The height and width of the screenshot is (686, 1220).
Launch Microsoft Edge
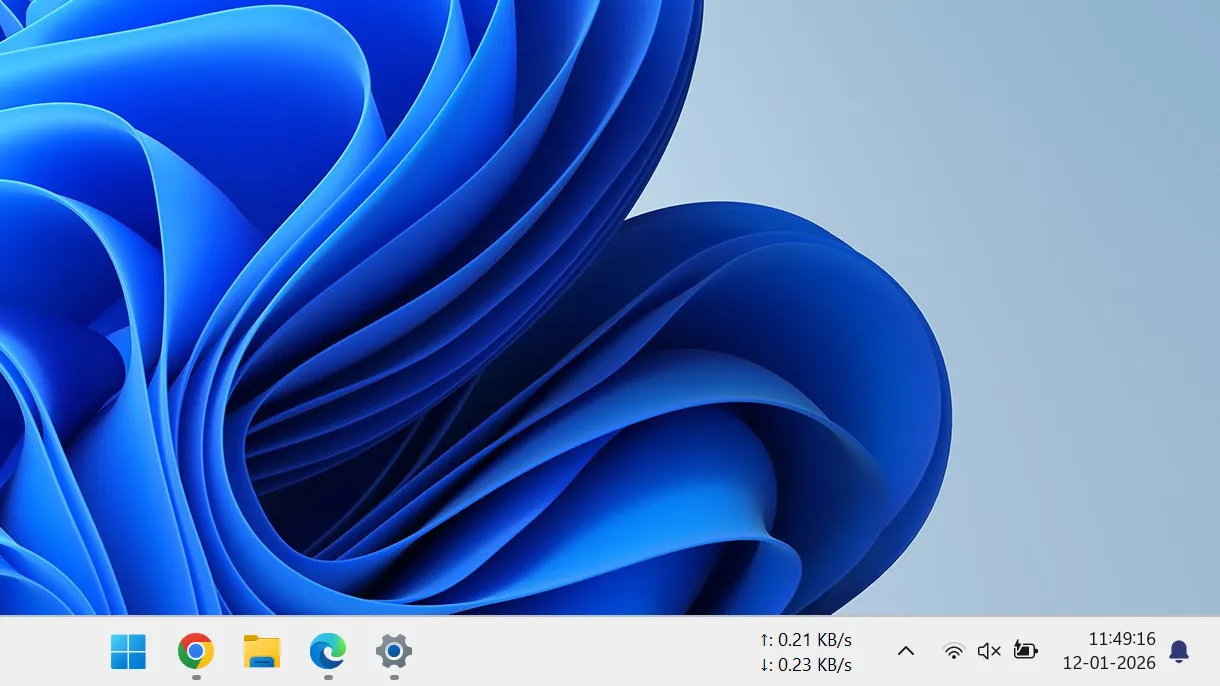click(326, 652)
